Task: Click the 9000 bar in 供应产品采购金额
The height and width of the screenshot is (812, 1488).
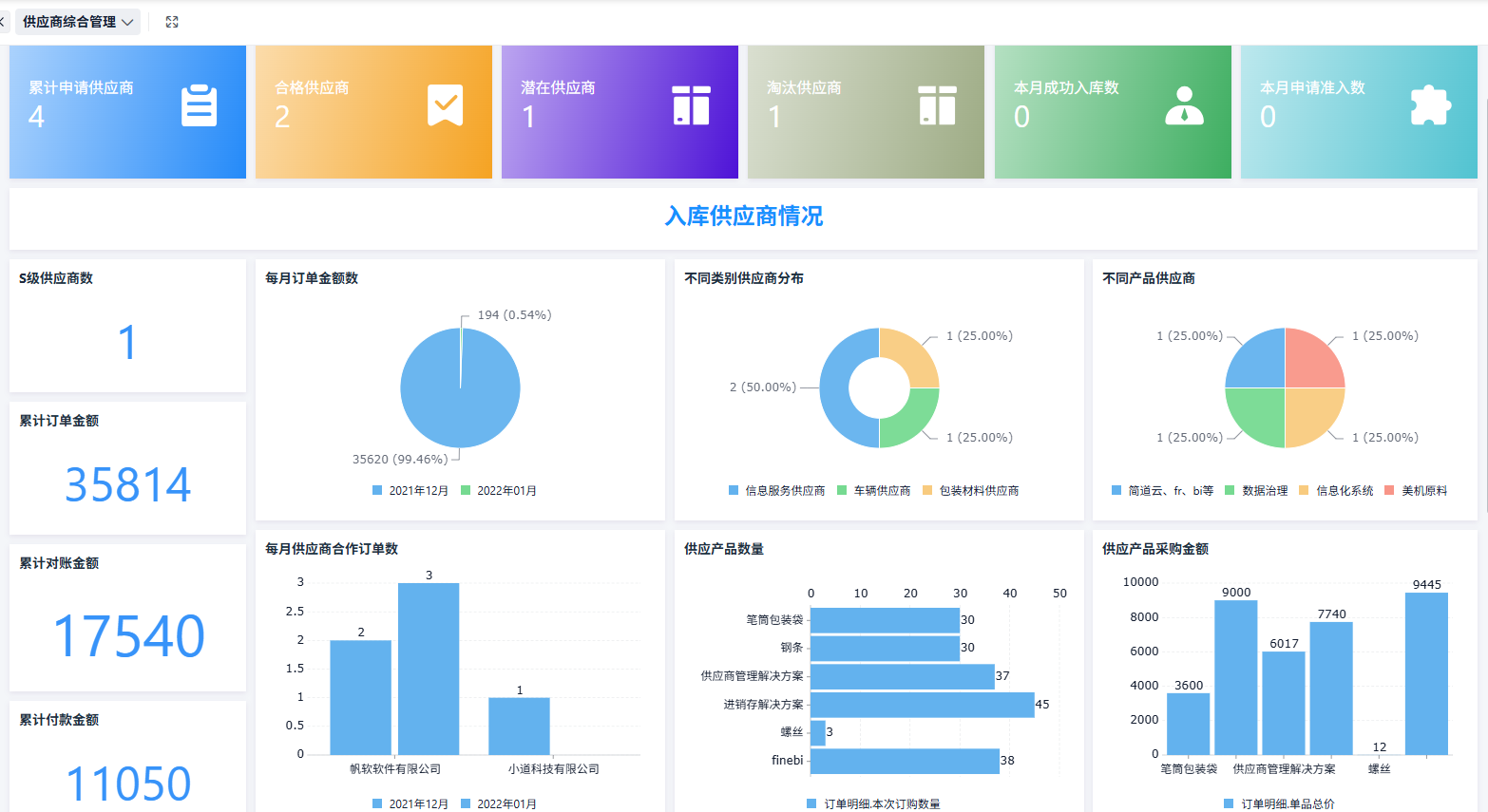Action: point(1236,677)
